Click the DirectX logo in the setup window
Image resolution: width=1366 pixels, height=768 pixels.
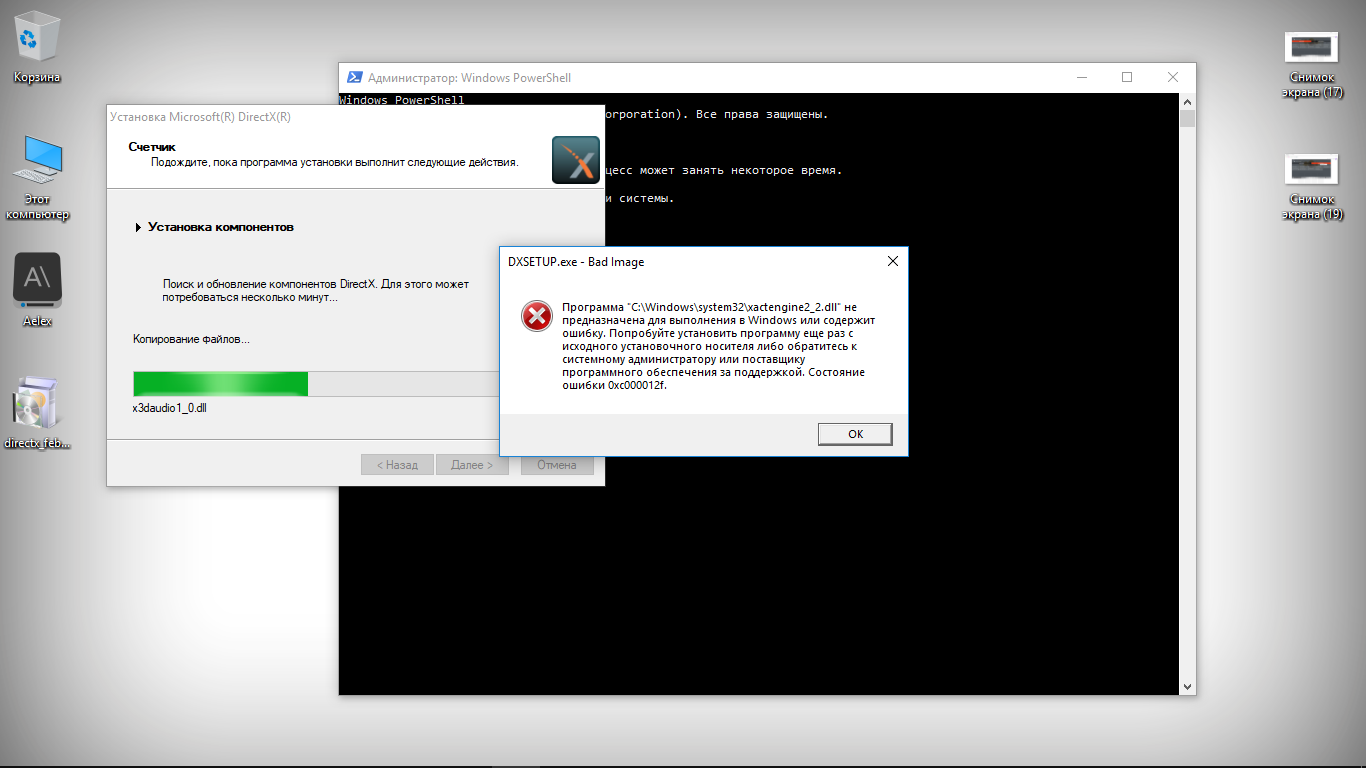(x=576, y=160)
